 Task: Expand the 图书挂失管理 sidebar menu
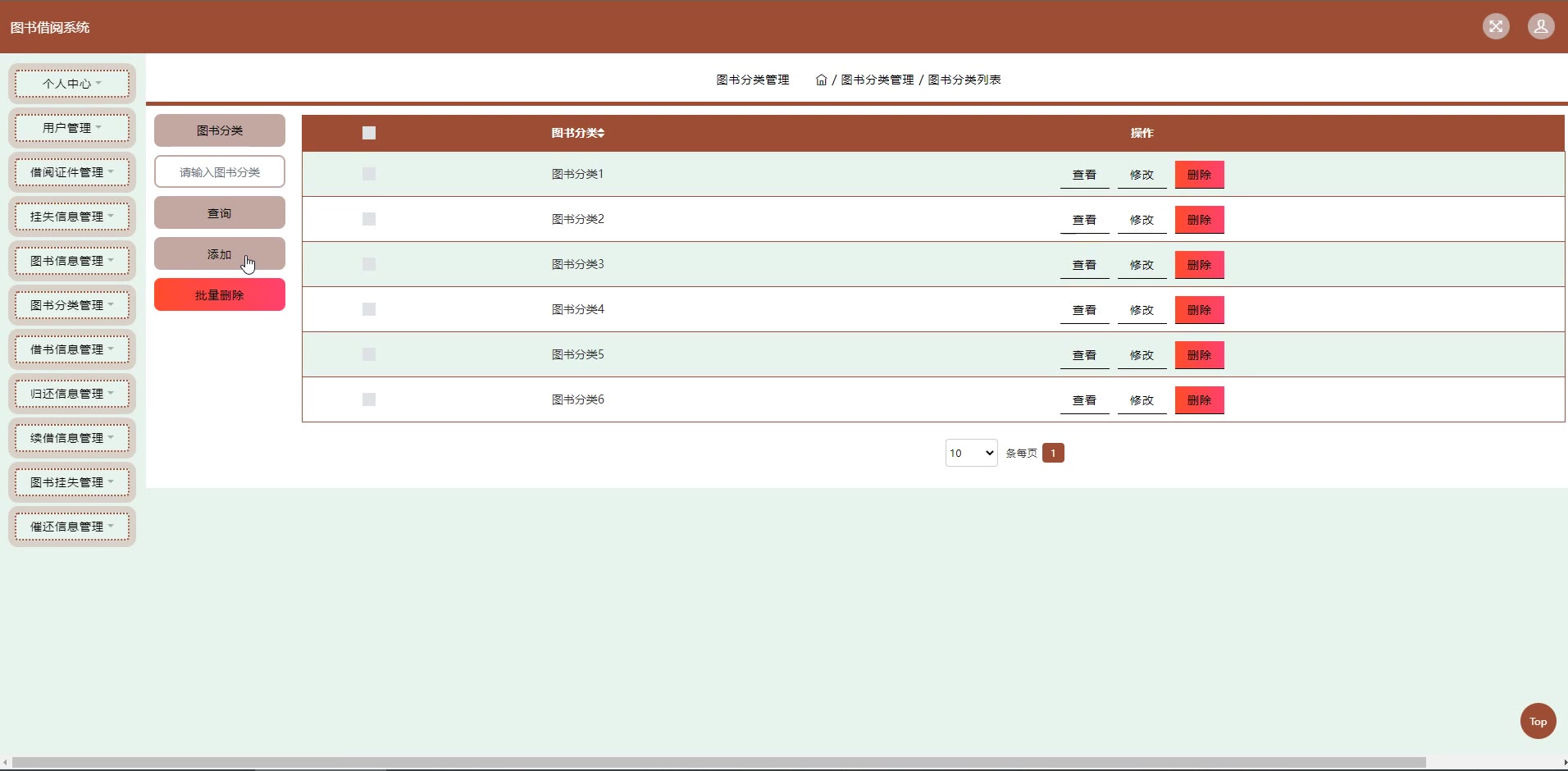[x=72, y=482]
